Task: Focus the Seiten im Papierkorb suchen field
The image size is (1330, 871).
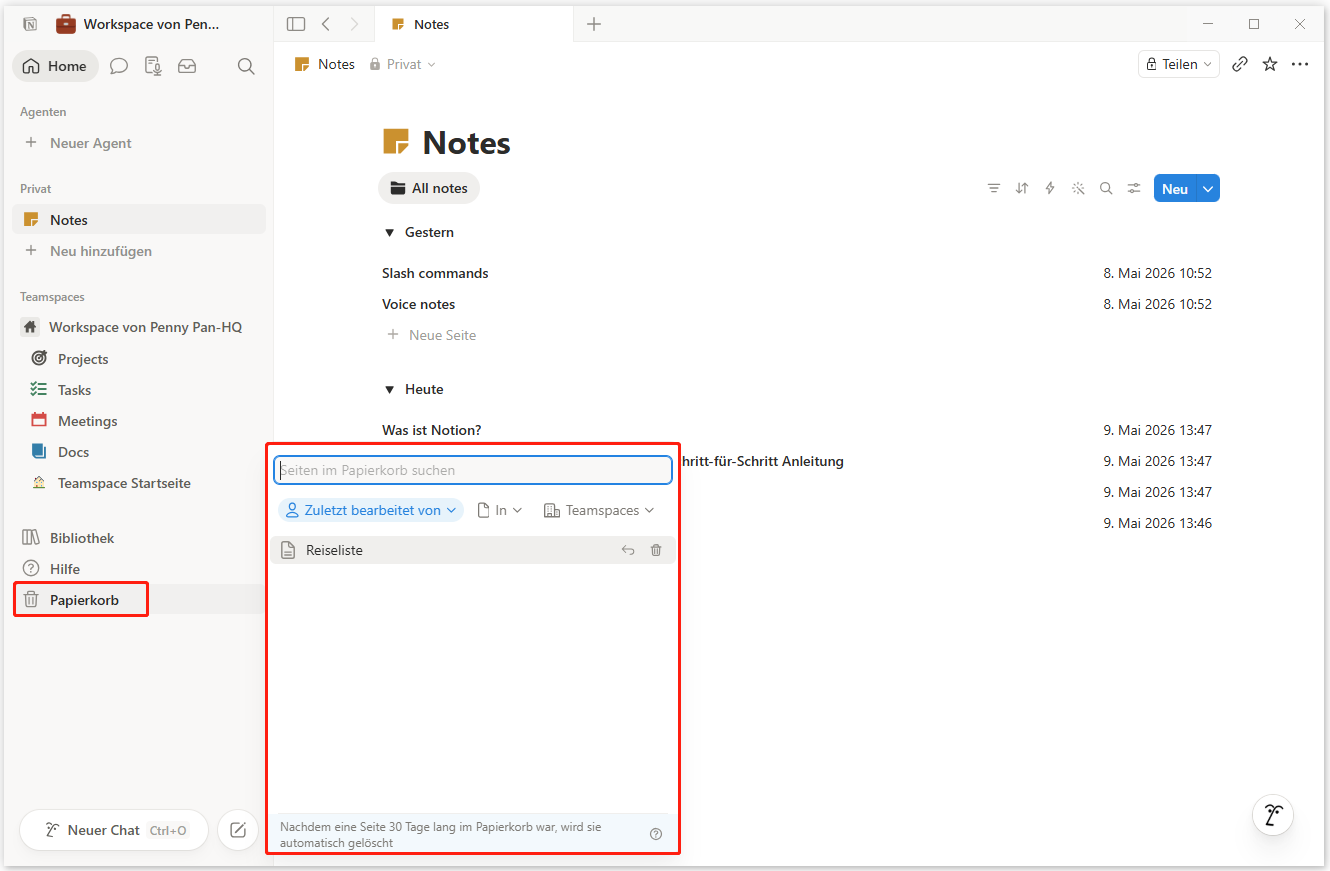Action: click(x=473, y=470)
